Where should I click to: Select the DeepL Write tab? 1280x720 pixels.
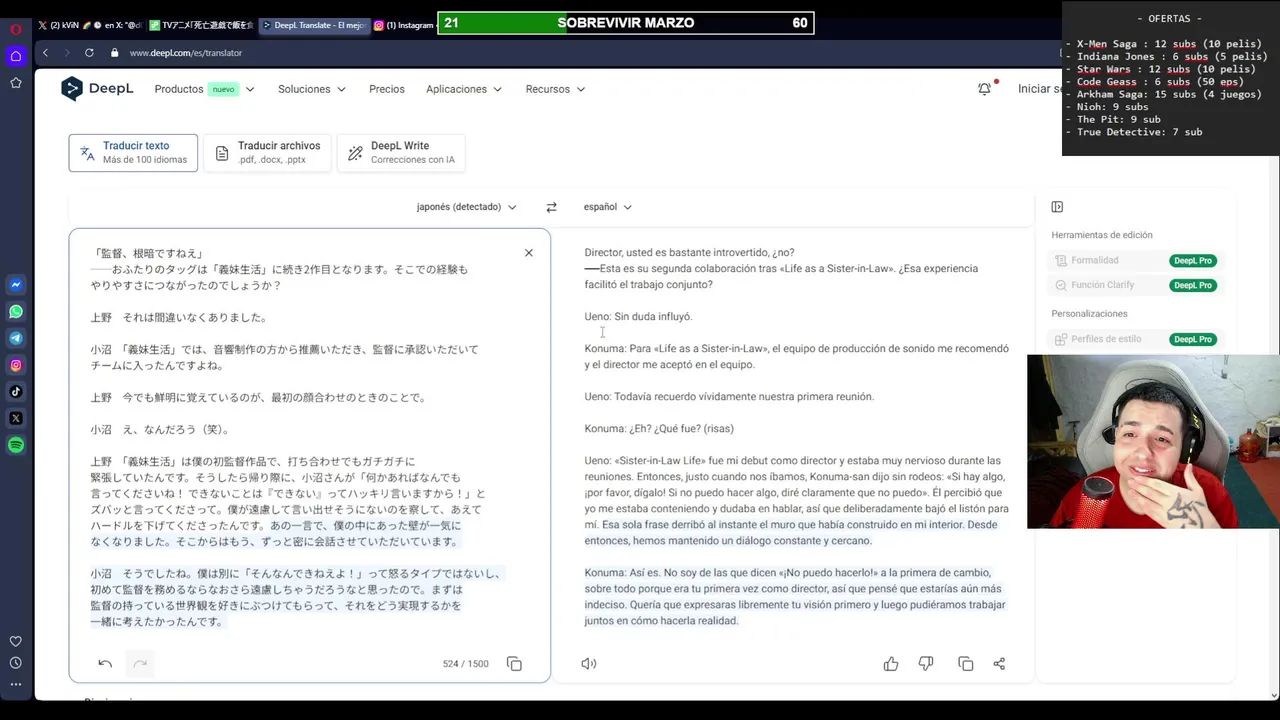pyautogui.click(x=401, y=153)
